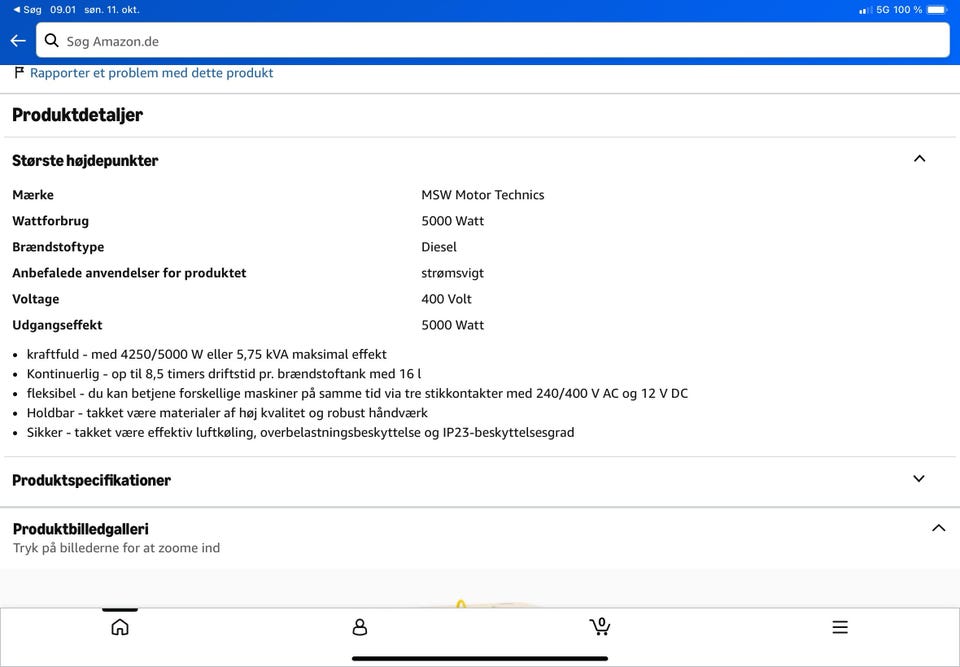Tap the iOS home indicator bar
Screen dimensions: 960x667
click(x=480, y=659)
